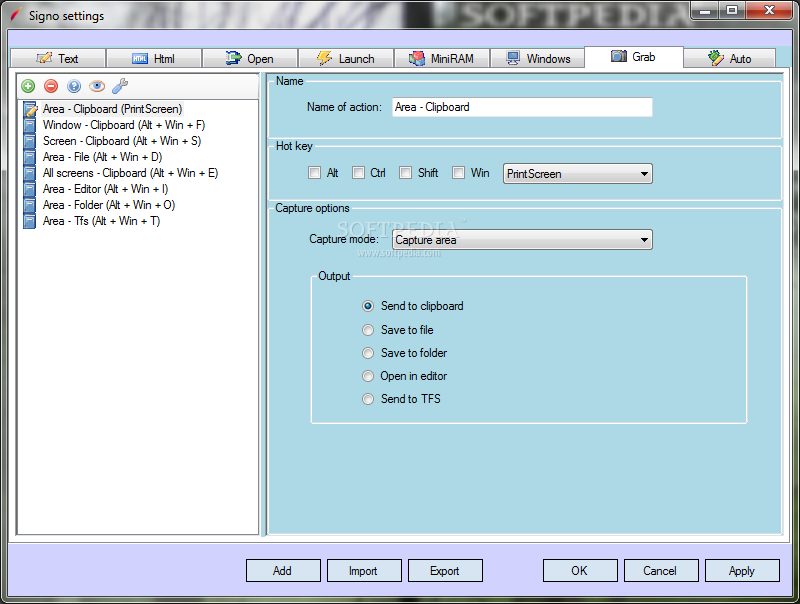This screenshot has width=800, height=604.
Task: Click the icon beside Area - Clipboard (PrintScreen)
Action: point(30,109)
